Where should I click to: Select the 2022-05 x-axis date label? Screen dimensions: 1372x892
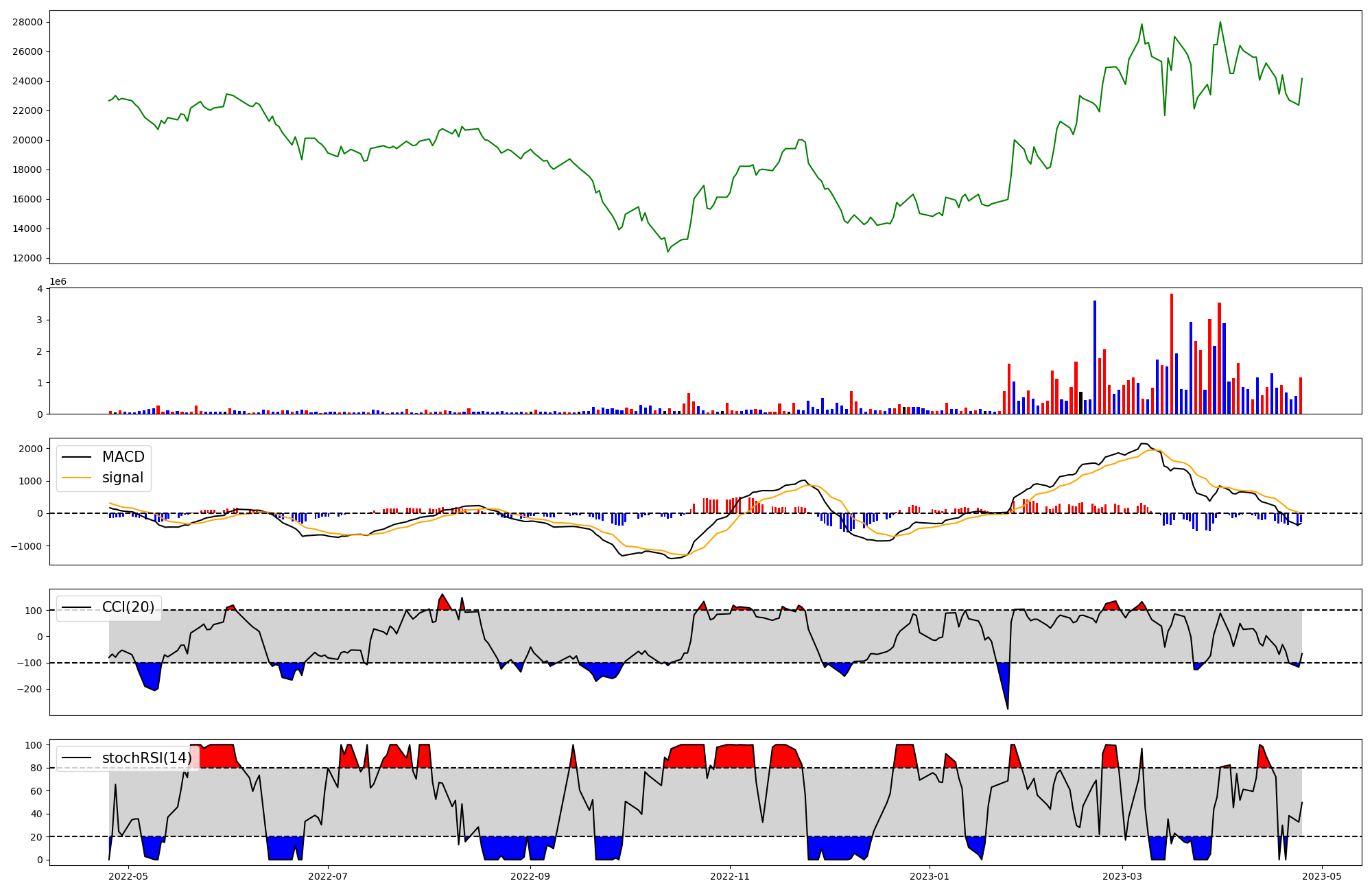tap(128, 876)
